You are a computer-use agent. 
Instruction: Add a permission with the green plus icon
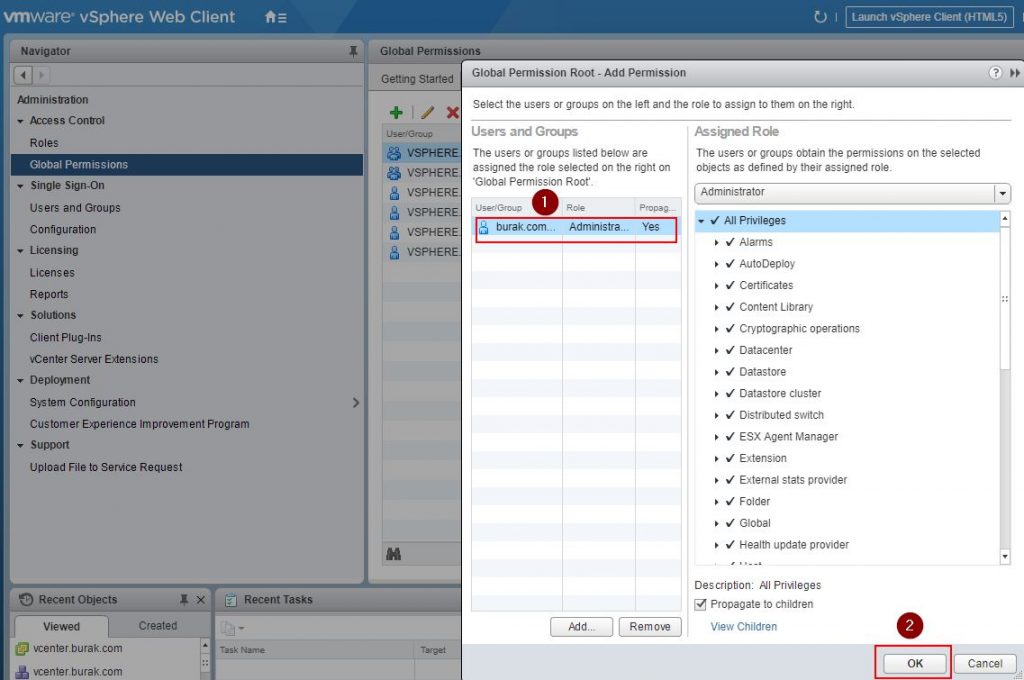click(x=396, y=112)
